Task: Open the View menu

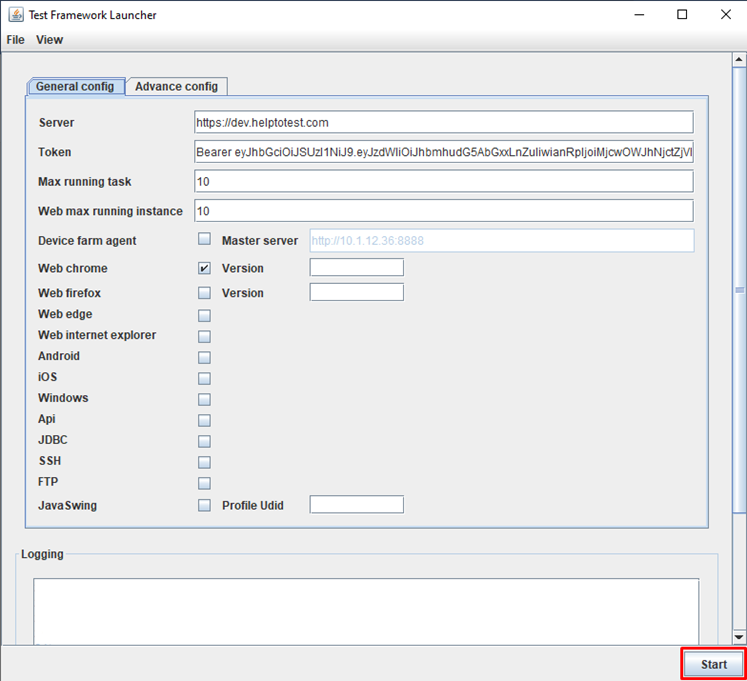Action: tap(49, 40)
